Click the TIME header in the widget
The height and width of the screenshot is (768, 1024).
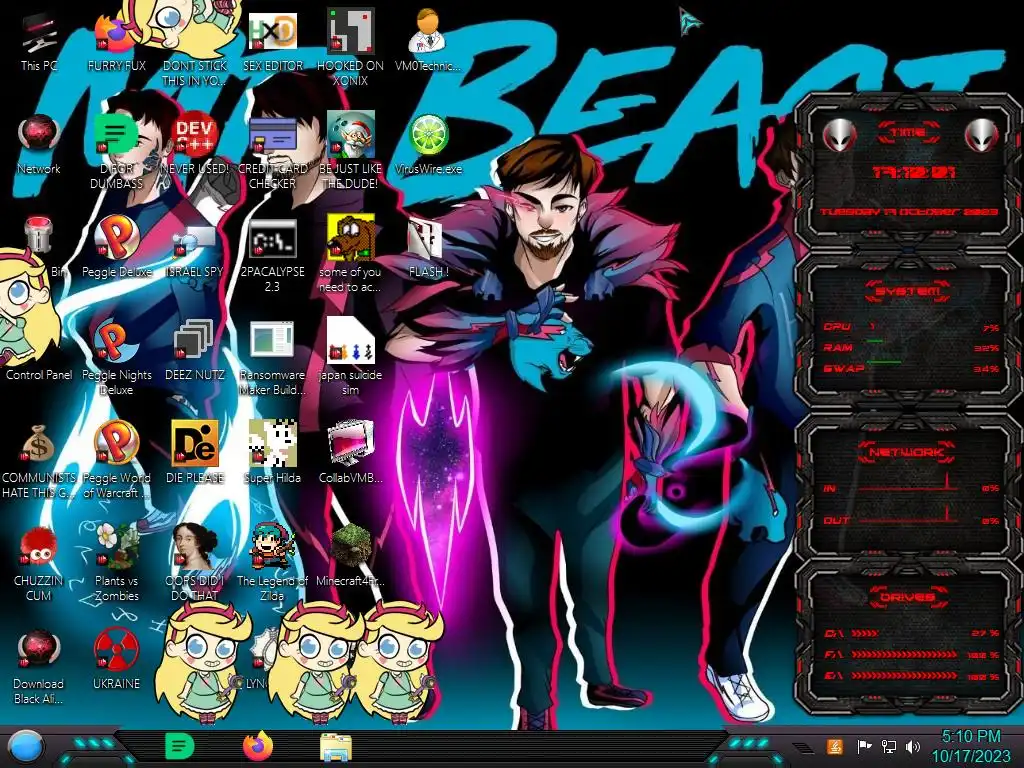pyautogui.click(x=908, y=133)
